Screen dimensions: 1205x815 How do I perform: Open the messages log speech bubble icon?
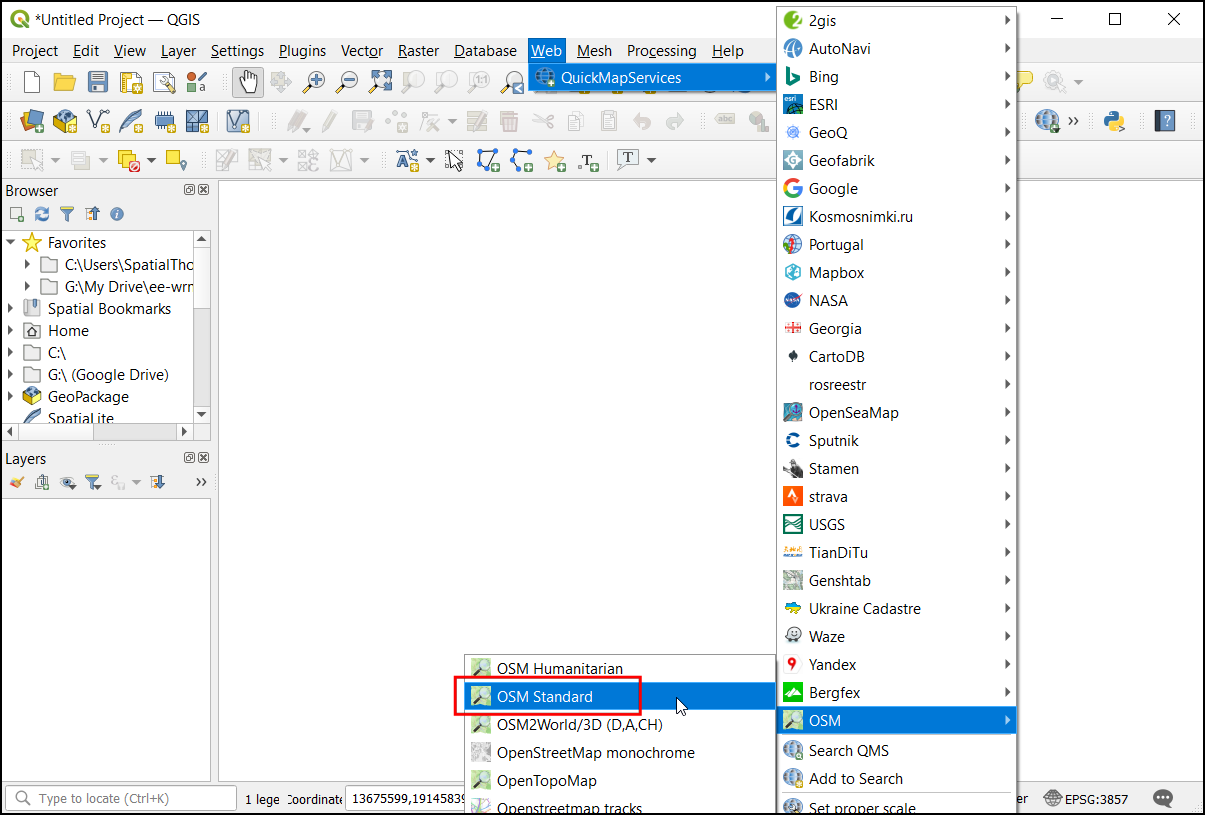[x=1163, y=798]
